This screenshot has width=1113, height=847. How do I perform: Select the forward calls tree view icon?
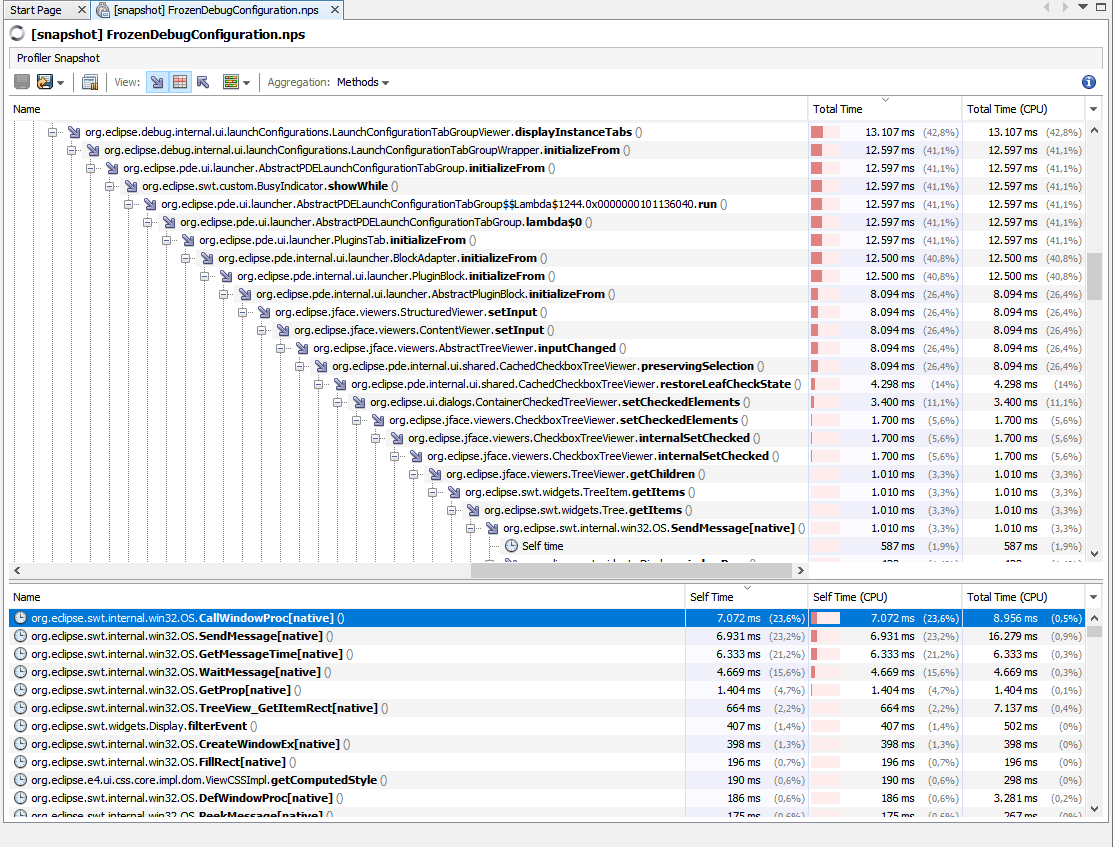[157, 82]
